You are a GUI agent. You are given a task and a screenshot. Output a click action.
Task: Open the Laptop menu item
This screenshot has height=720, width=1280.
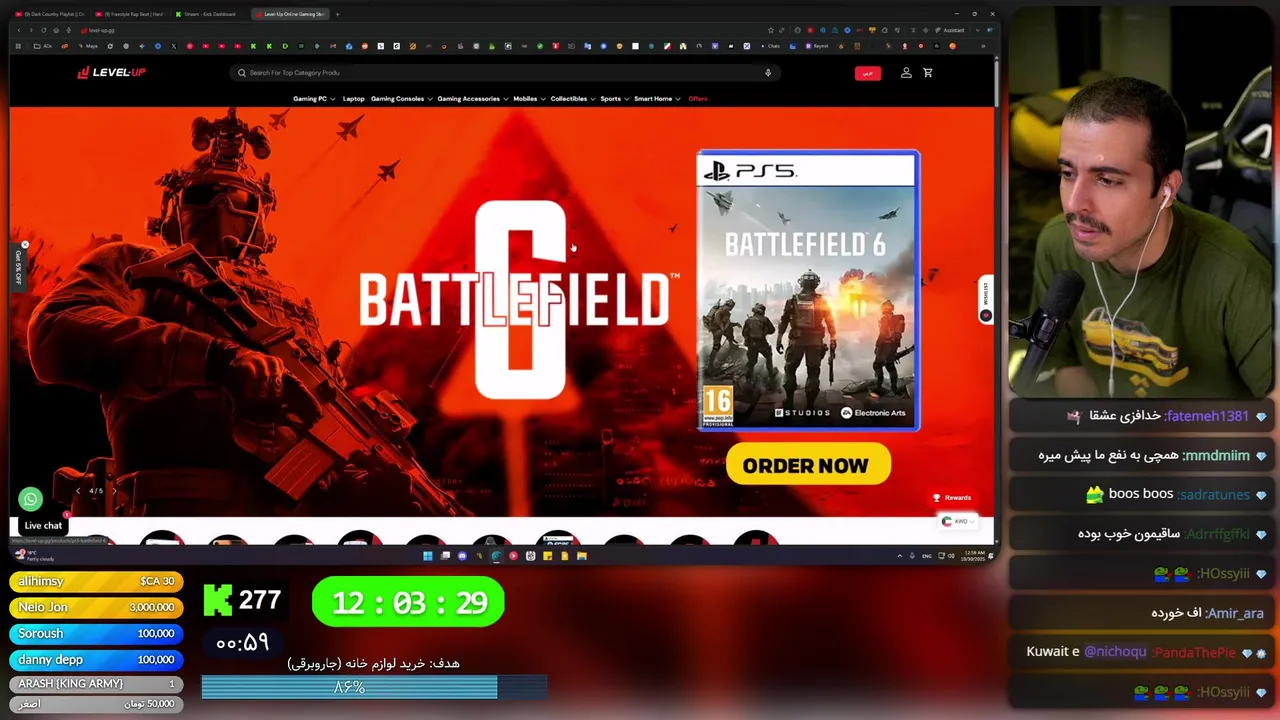point(353,99)
